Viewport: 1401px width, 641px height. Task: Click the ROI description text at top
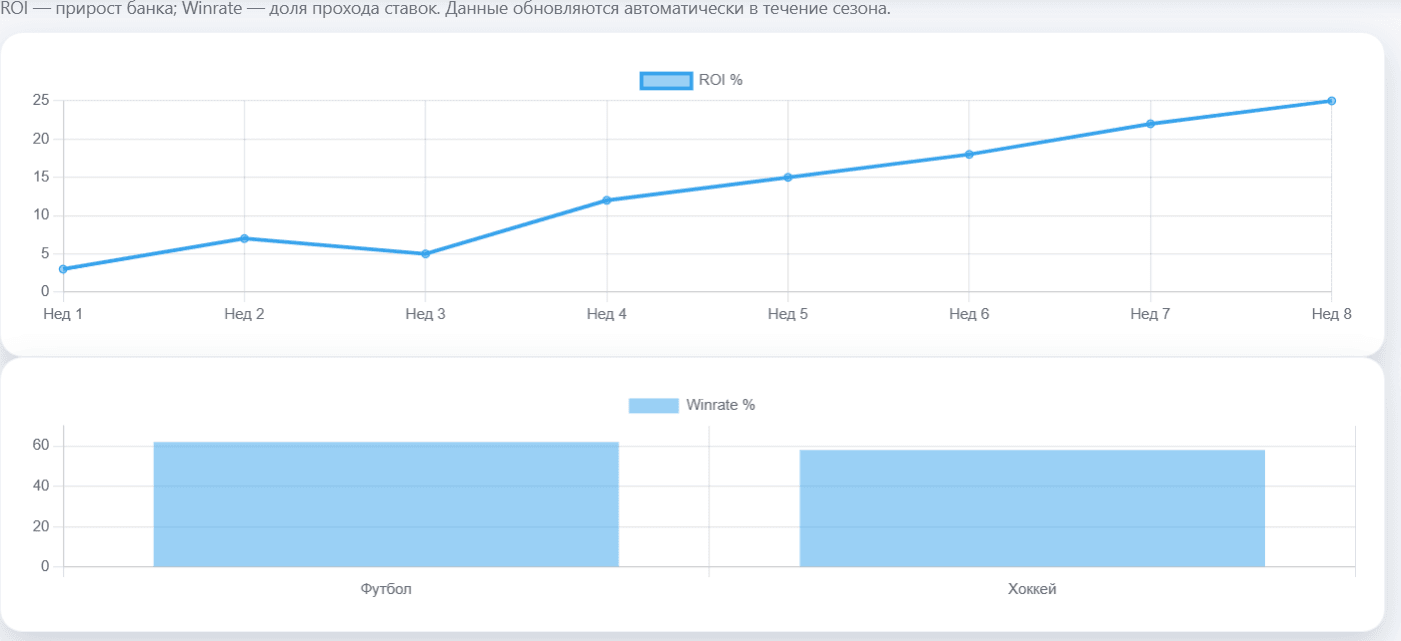[x=446, y=9]
